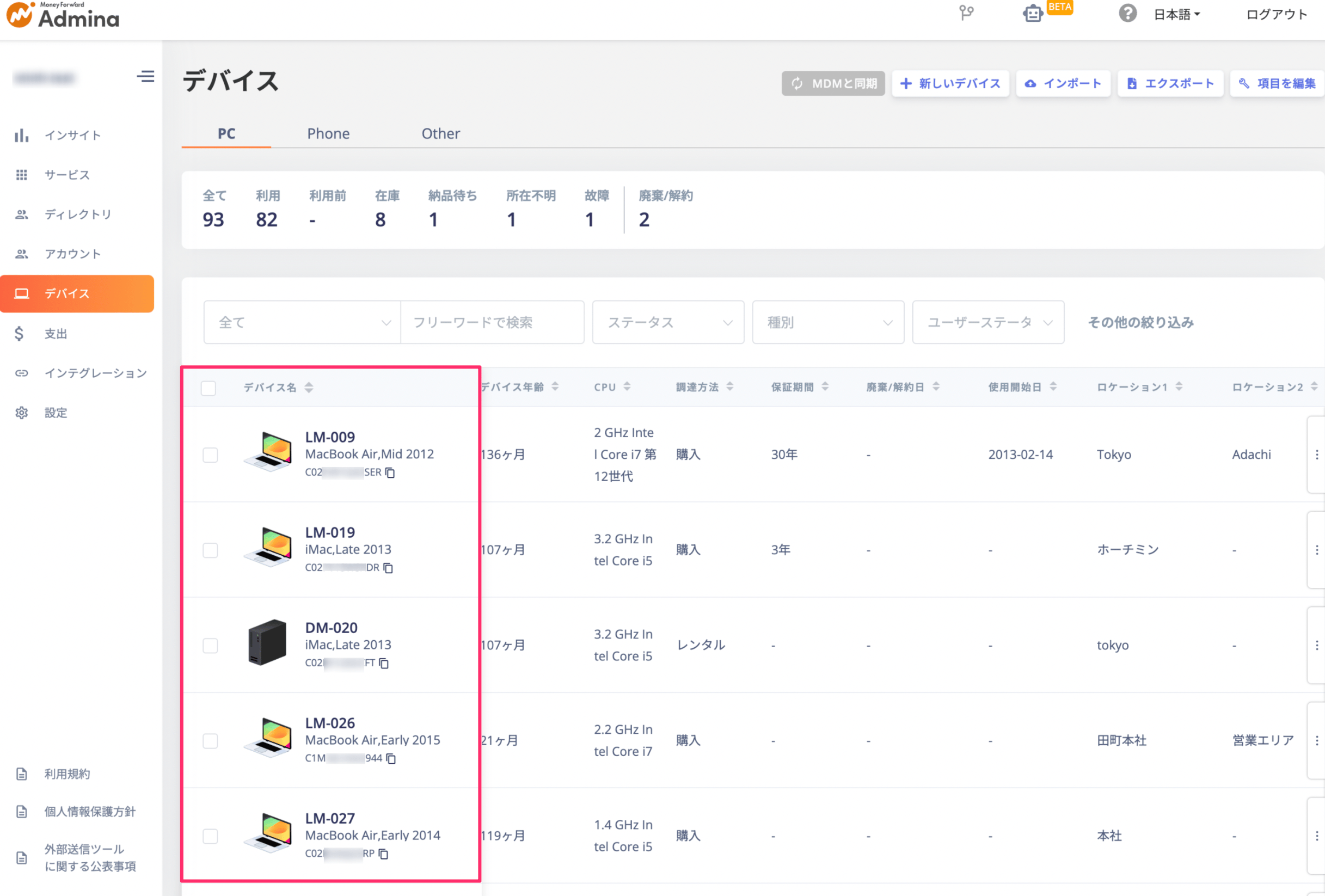Check the DM-020 row checkbox
Screen dimensions: 1325x896
tap(210, 645)
